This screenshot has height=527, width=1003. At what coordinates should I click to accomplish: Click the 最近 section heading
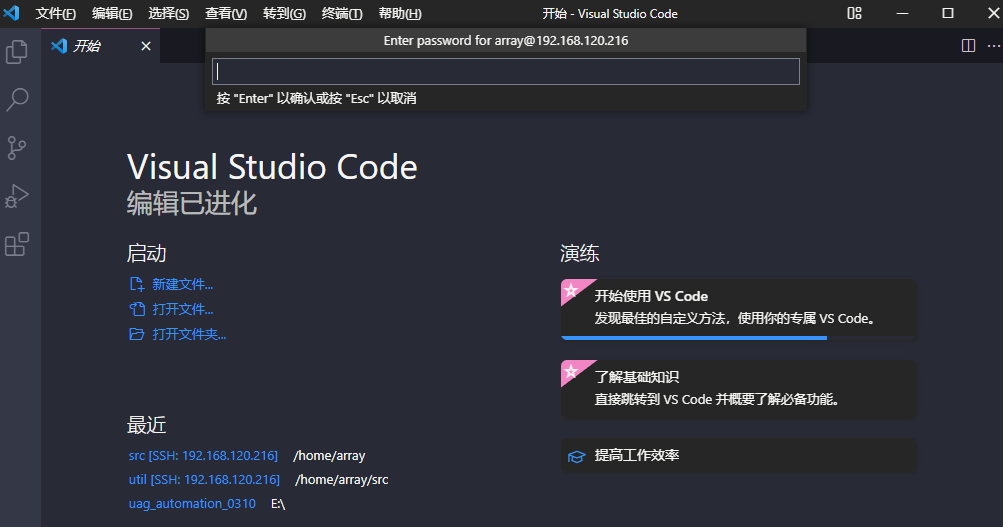tap(146, 425)
